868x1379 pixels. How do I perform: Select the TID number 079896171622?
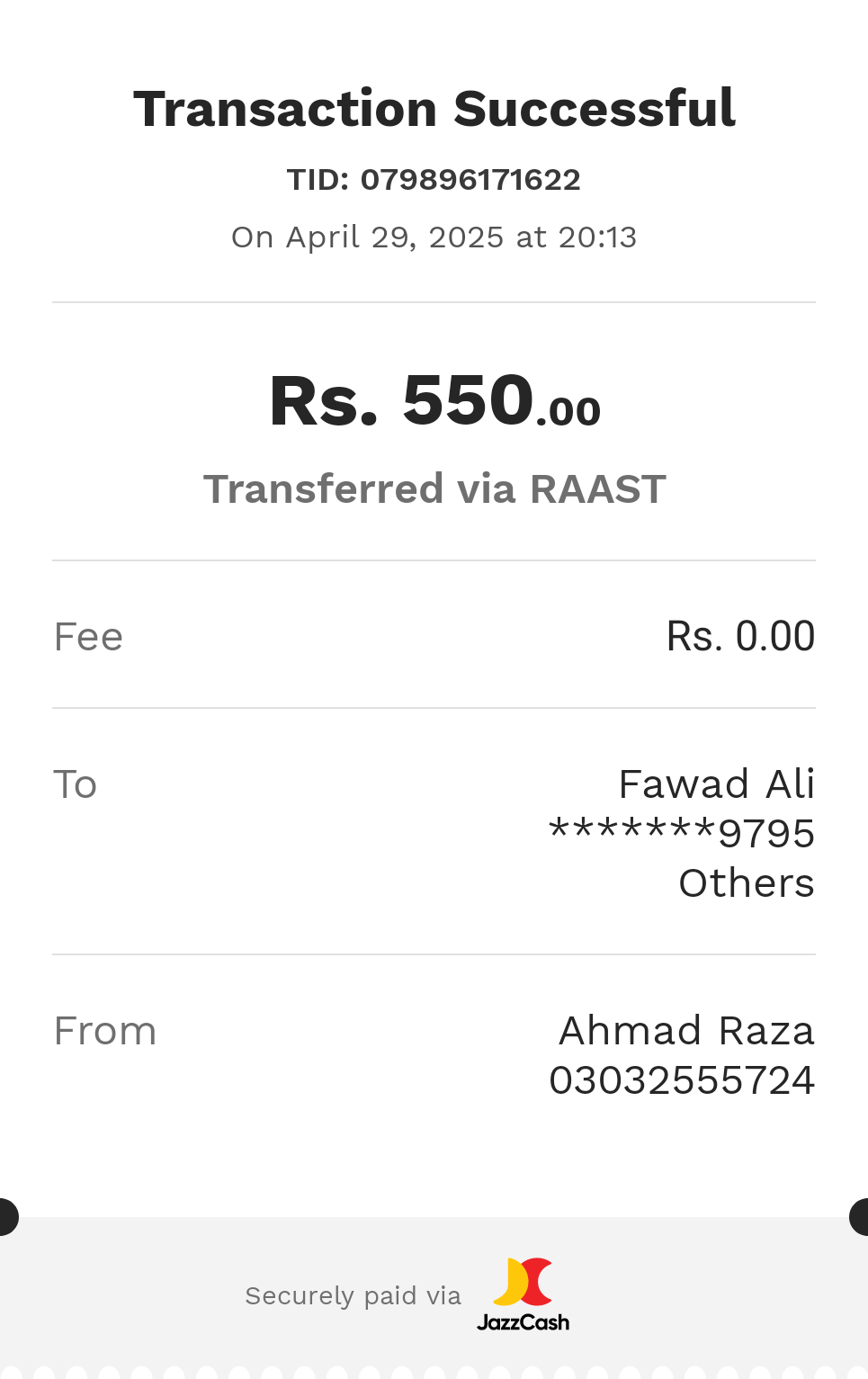tap(470, 179)
